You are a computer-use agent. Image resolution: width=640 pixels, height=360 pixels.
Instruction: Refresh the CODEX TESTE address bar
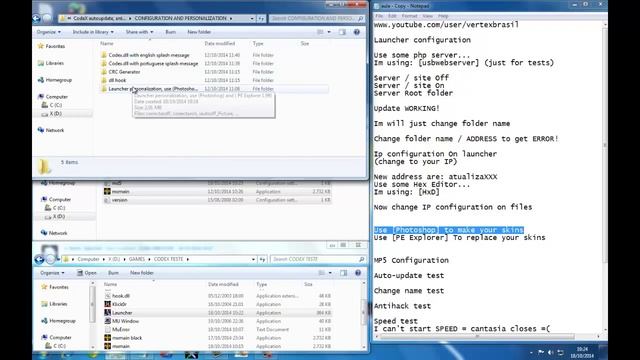(262, 259)
